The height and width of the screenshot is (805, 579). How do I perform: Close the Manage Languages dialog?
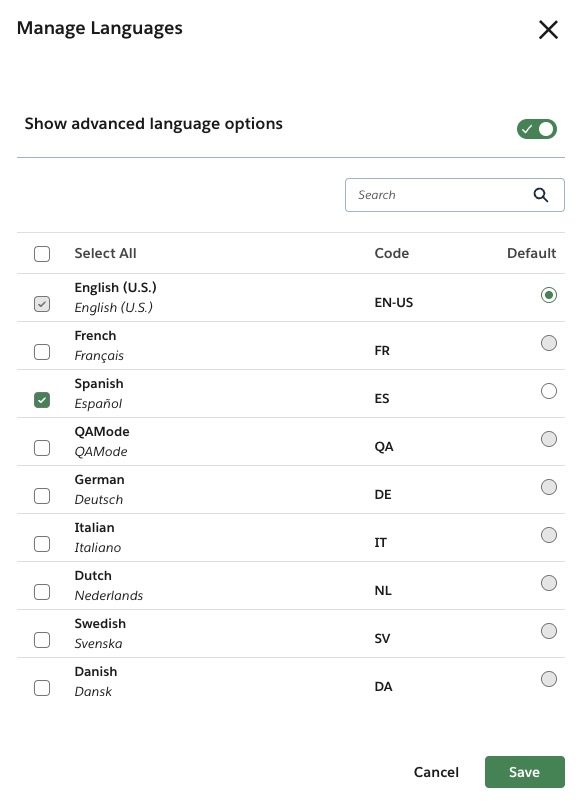pos(548,30)
